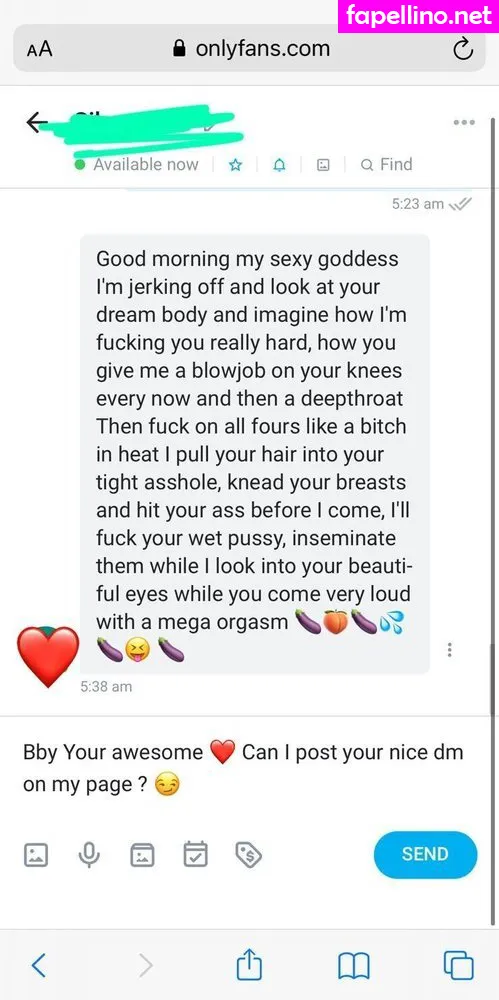Toggle the star favorite icon

(235, 165)
